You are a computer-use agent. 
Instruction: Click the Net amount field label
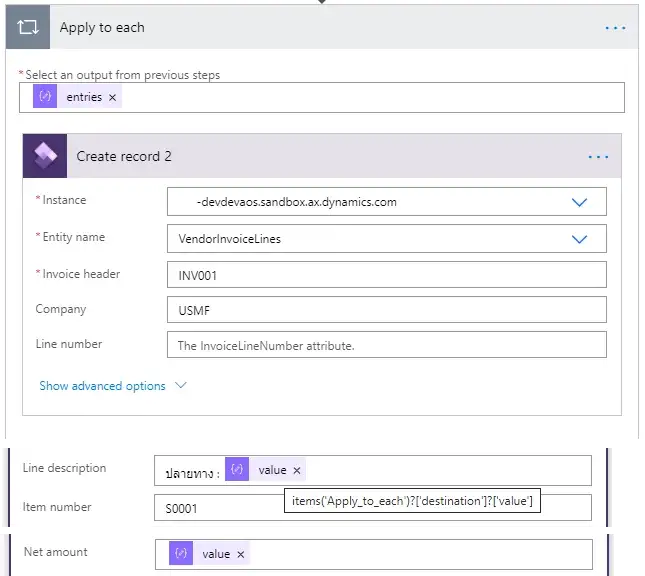[56, 552]
